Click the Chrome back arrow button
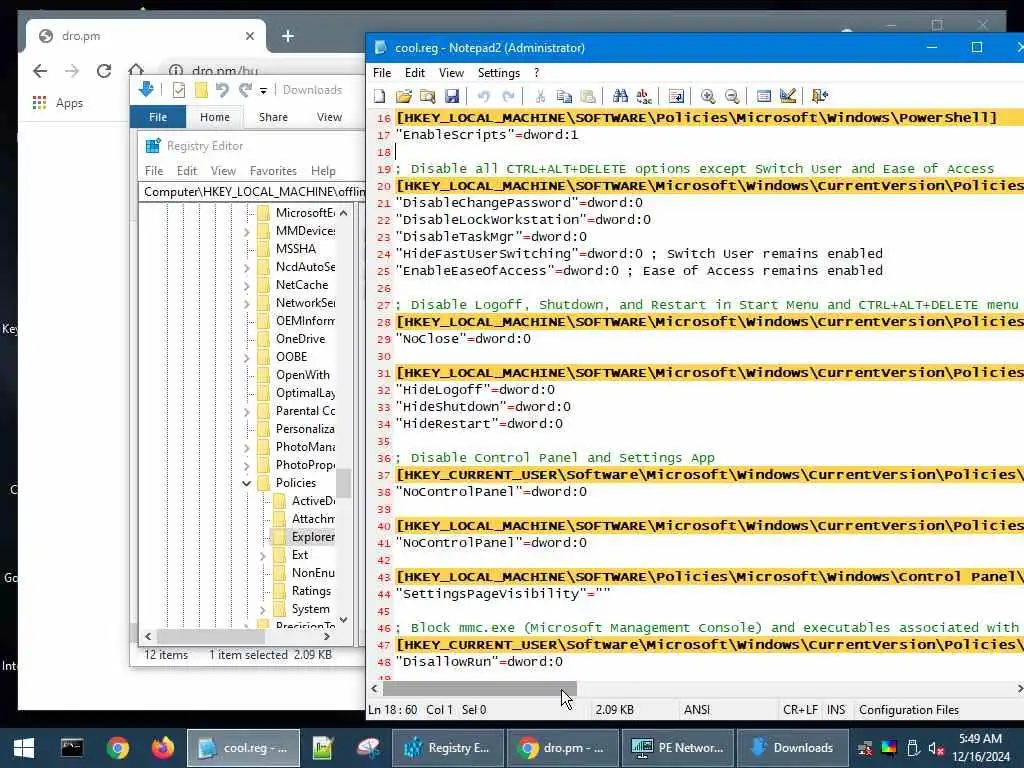Image resolution: width=1024 pixels, height=768 pixels. (40, 71)
